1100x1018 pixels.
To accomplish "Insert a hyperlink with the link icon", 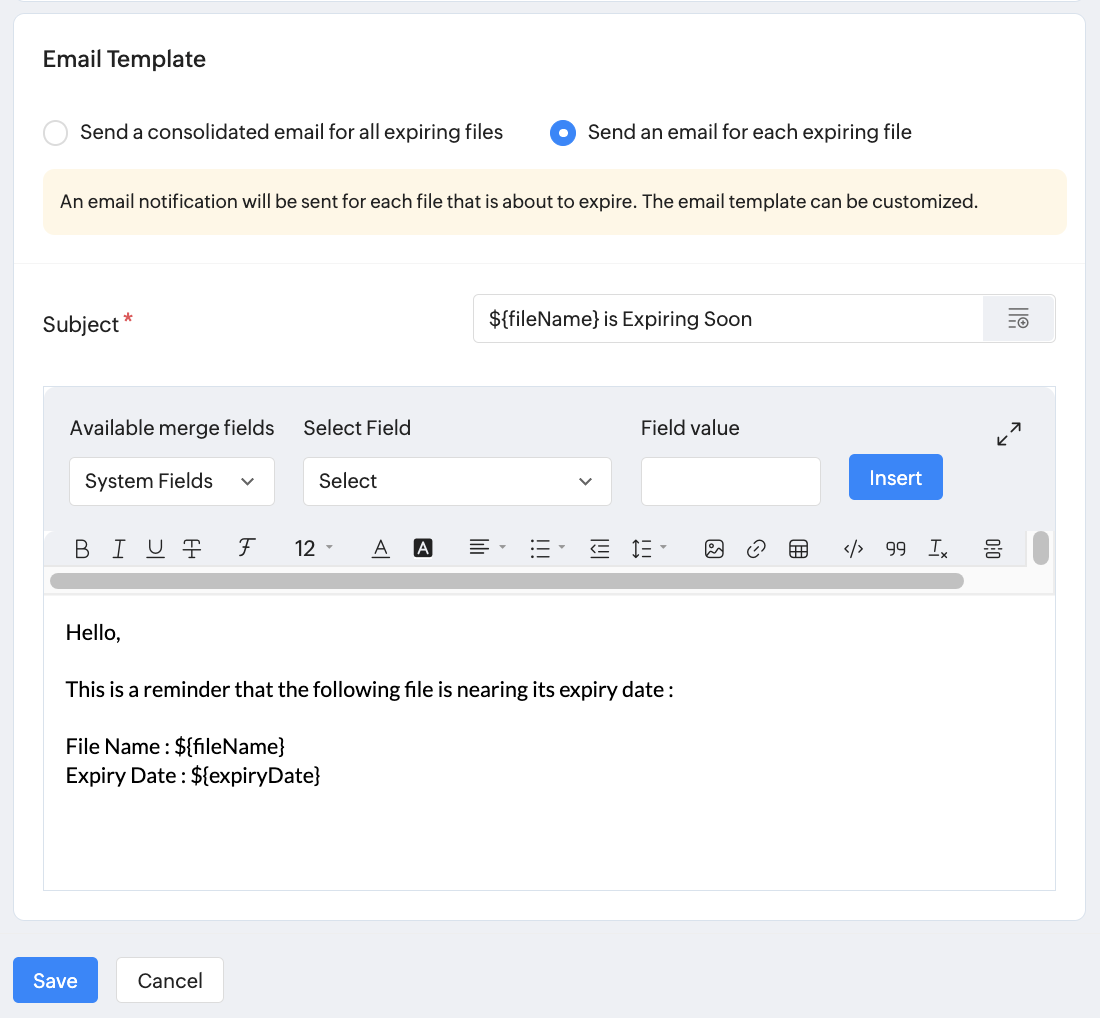I will click(x=757, y=549).
